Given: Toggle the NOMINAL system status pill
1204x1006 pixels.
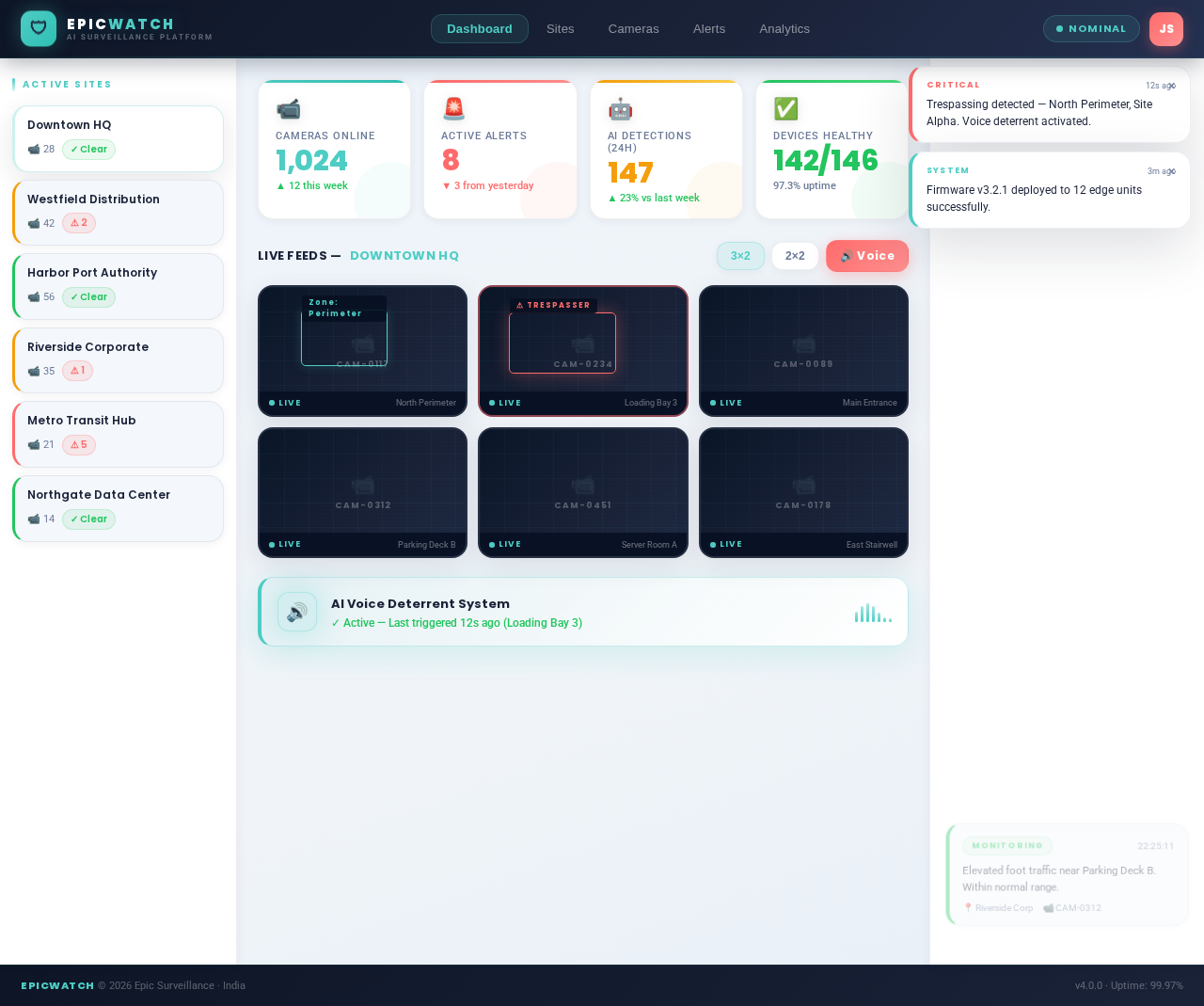Looking at the screenshot, I should pos(1090,28).
